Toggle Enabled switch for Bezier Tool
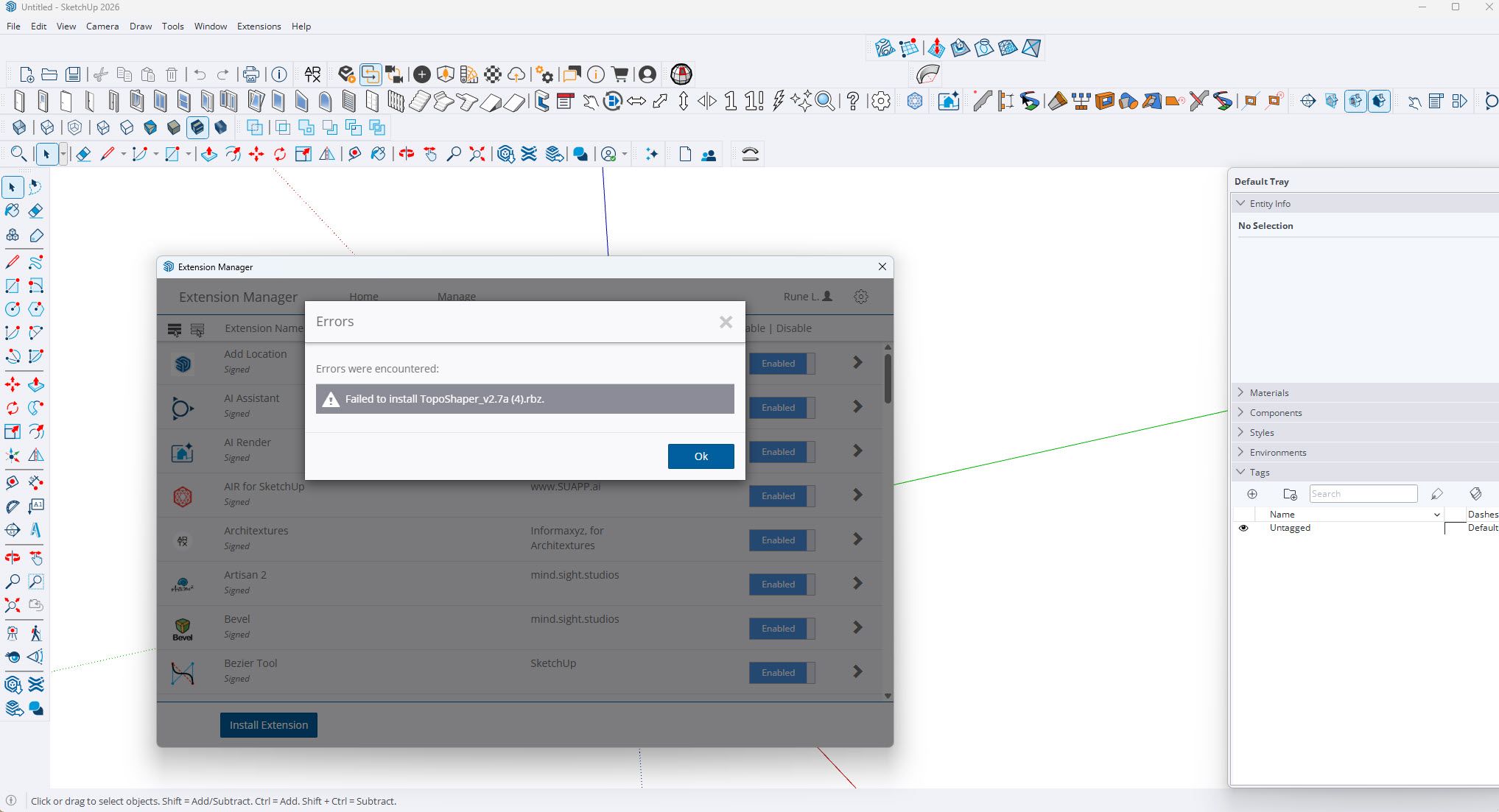 [782, 673]
